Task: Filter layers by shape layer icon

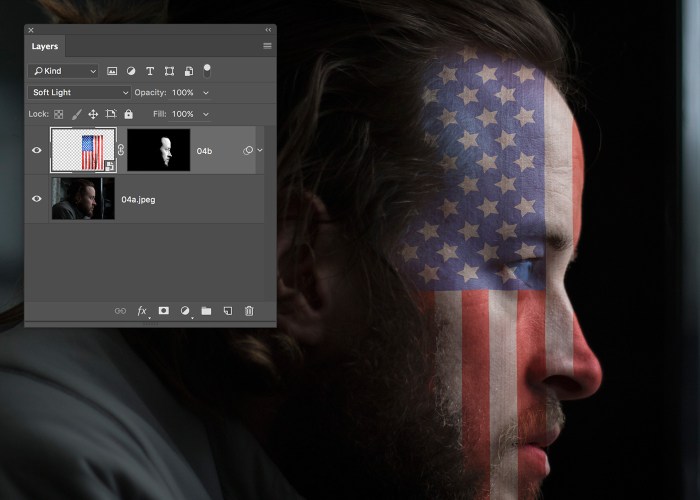Action: click(x=169, y=71)
